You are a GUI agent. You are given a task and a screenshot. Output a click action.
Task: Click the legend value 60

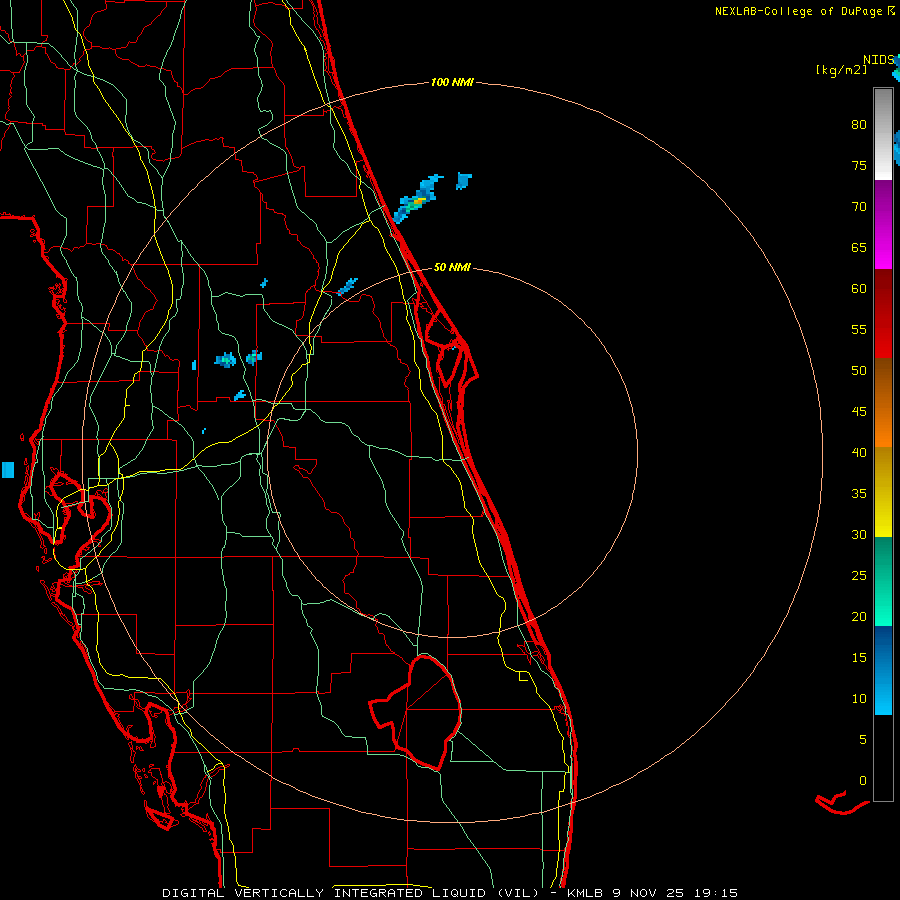[x=859, y=289]
